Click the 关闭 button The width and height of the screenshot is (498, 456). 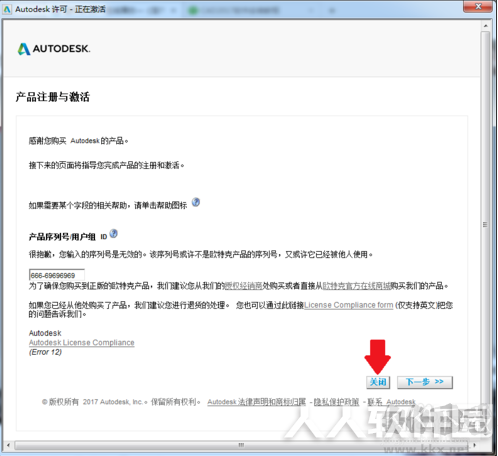[378, 382]
